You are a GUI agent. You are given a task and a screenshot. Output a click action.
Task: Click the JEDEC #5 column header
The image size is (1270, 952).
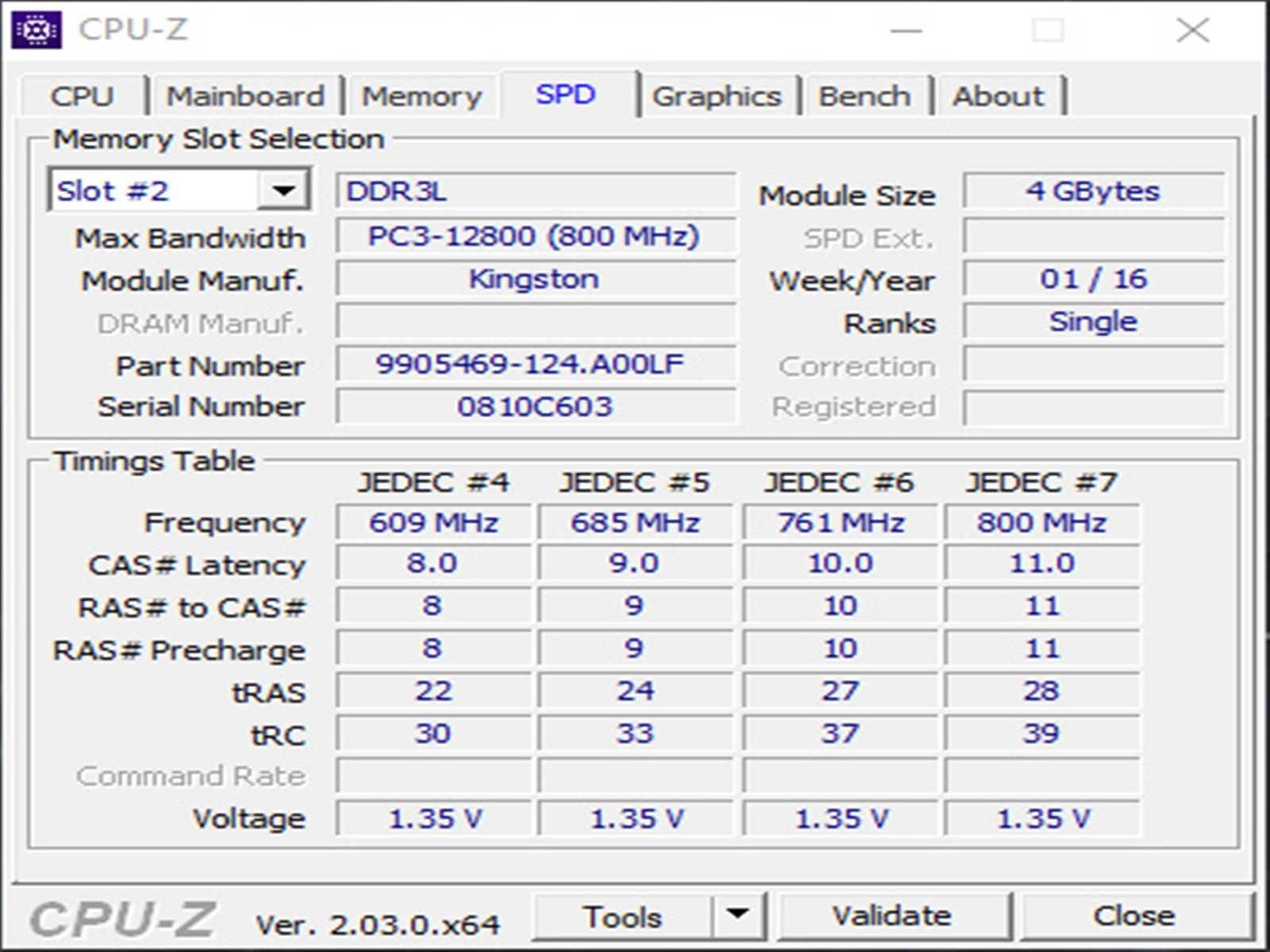click(x=634, y=482)
